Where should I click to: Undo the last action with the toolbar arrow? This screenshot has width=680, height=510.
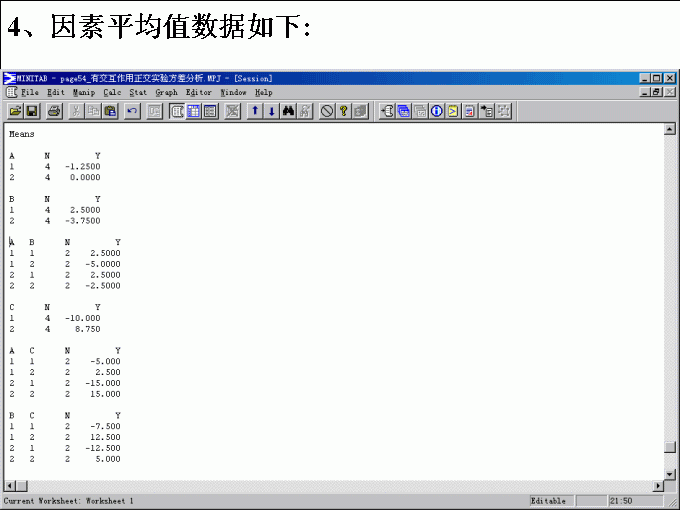[132, 111]
